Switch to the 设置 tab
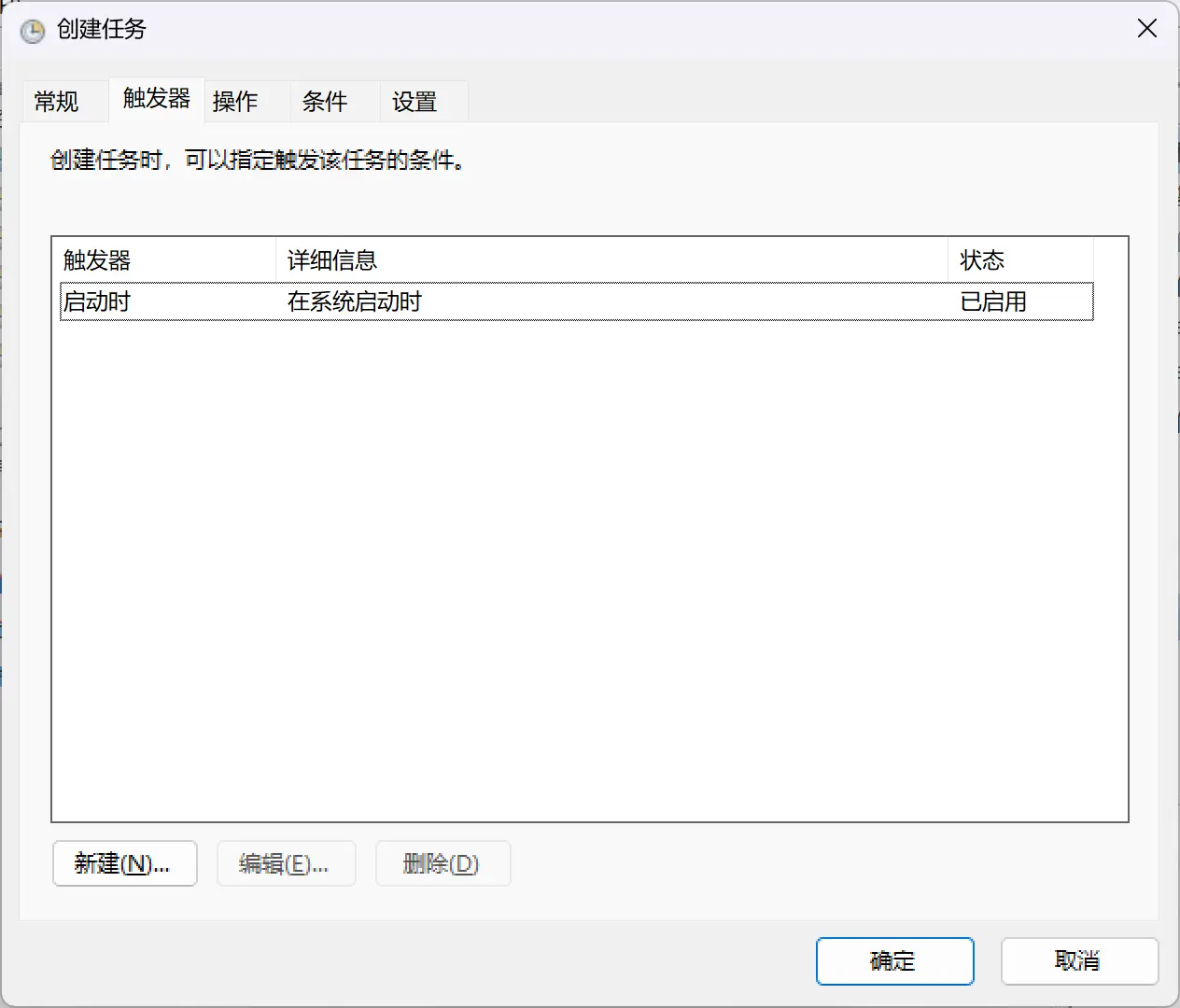This screenshot has width=1180, height=1008. (414, 101)
